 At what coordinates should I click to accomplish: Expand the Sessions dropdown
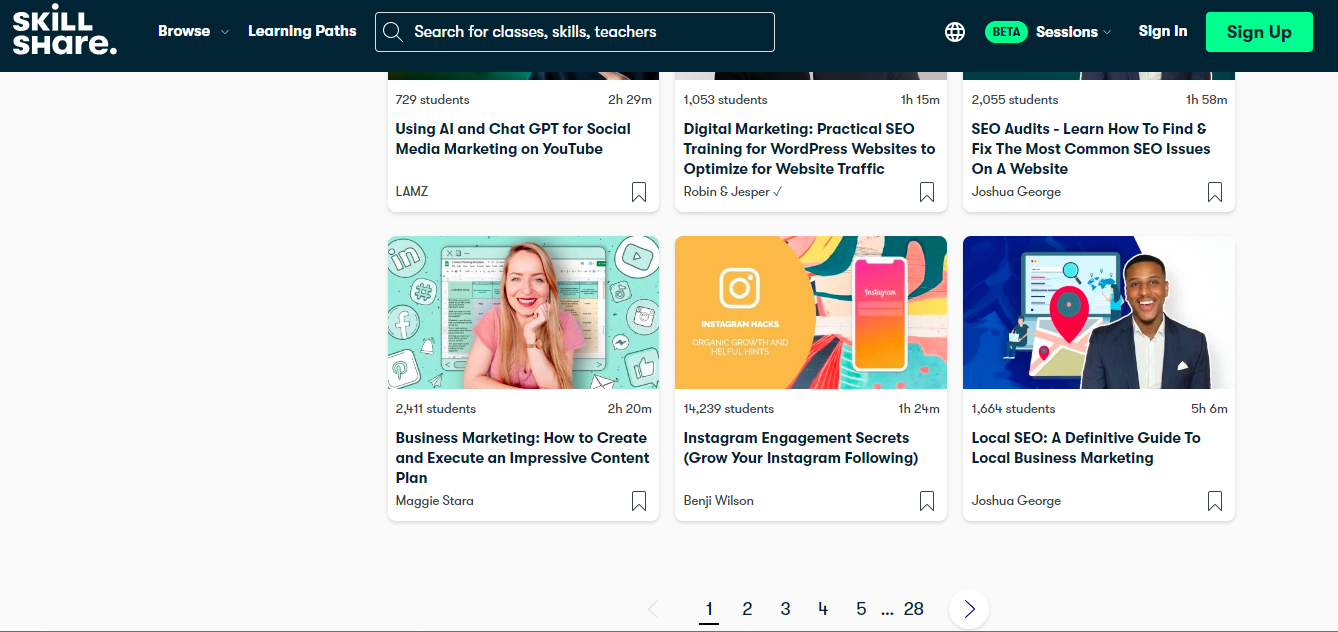tap(1074, 32)
